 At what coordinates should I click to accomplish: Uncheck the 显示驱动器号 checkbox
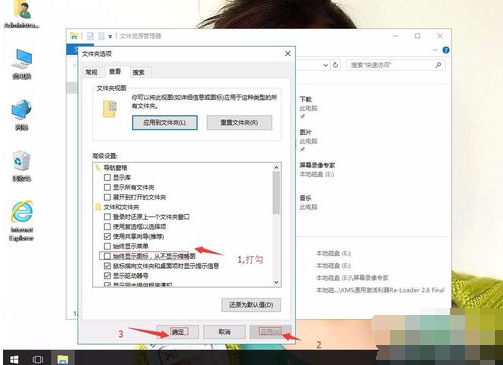point(107,276)
